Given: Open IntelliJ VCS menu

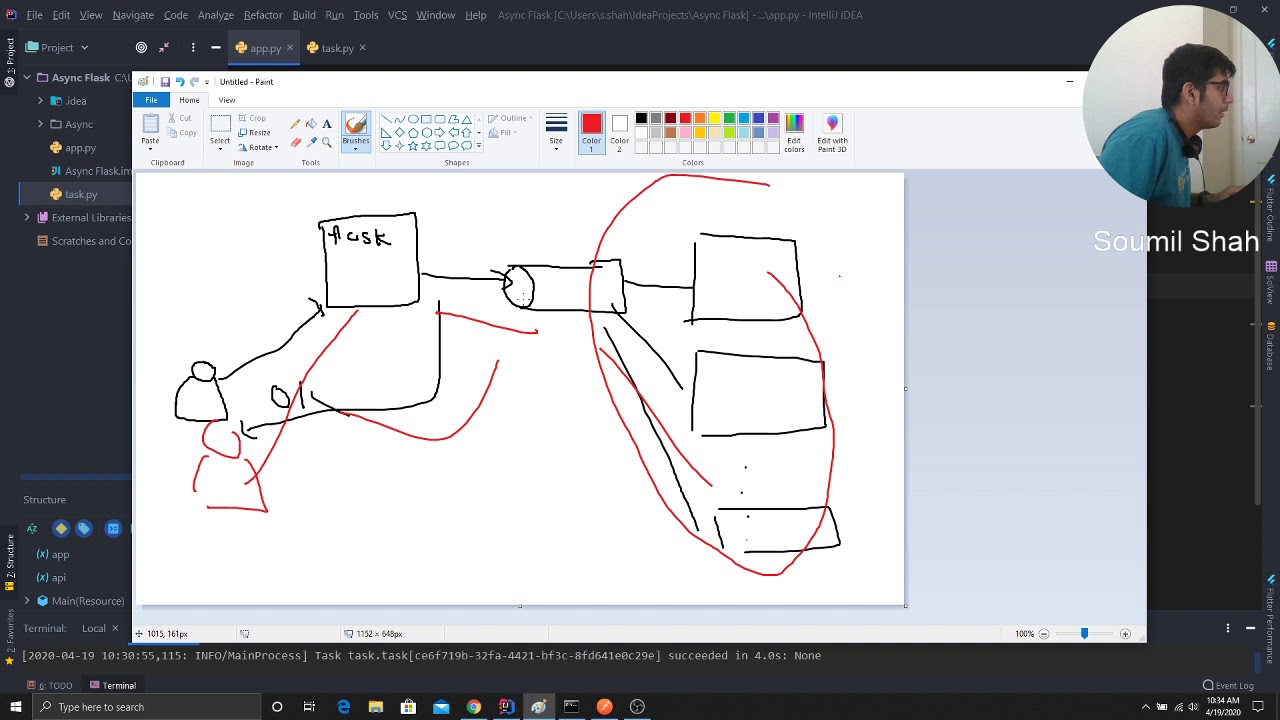Looking at the screenshot, I should coord(397,15).
